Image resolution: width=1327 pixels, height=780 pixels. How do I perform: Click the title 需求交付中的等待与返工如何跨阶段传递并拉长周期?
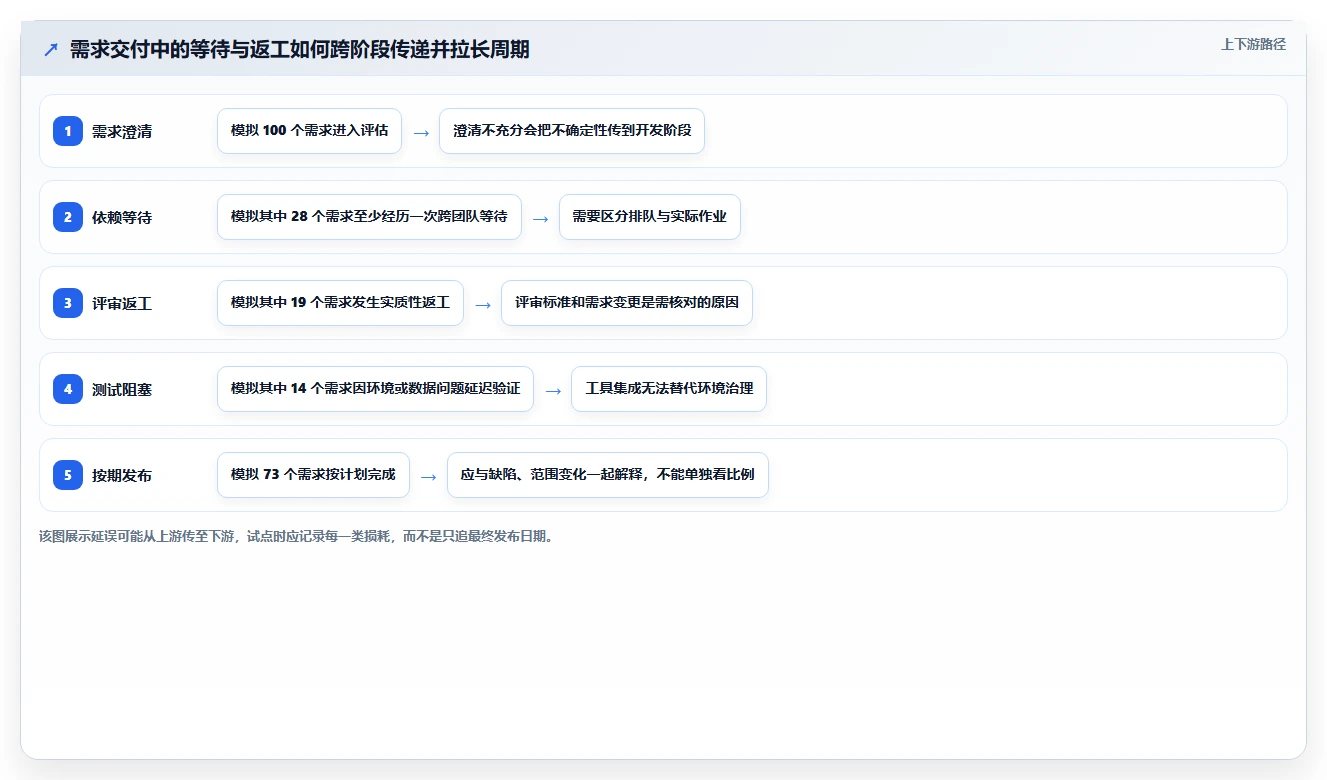coord(299,49)
